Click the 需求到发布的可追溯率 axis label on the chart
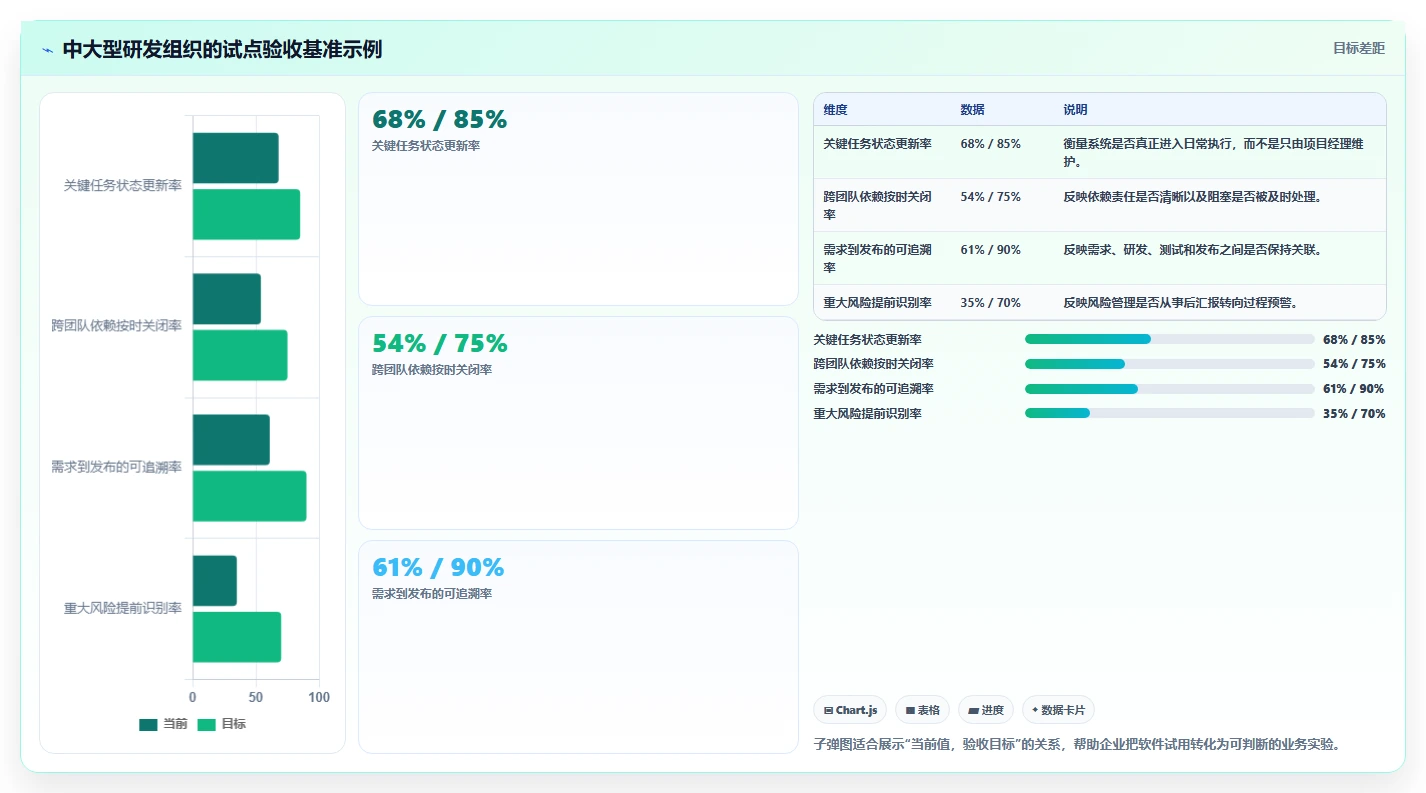The image size is (1426, 793). (117, 467)
